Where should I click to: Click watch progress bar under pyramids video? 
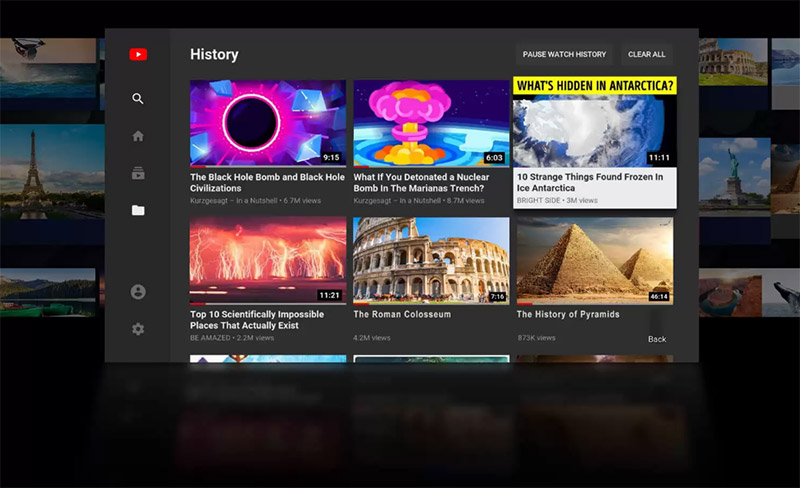(595, 304)
